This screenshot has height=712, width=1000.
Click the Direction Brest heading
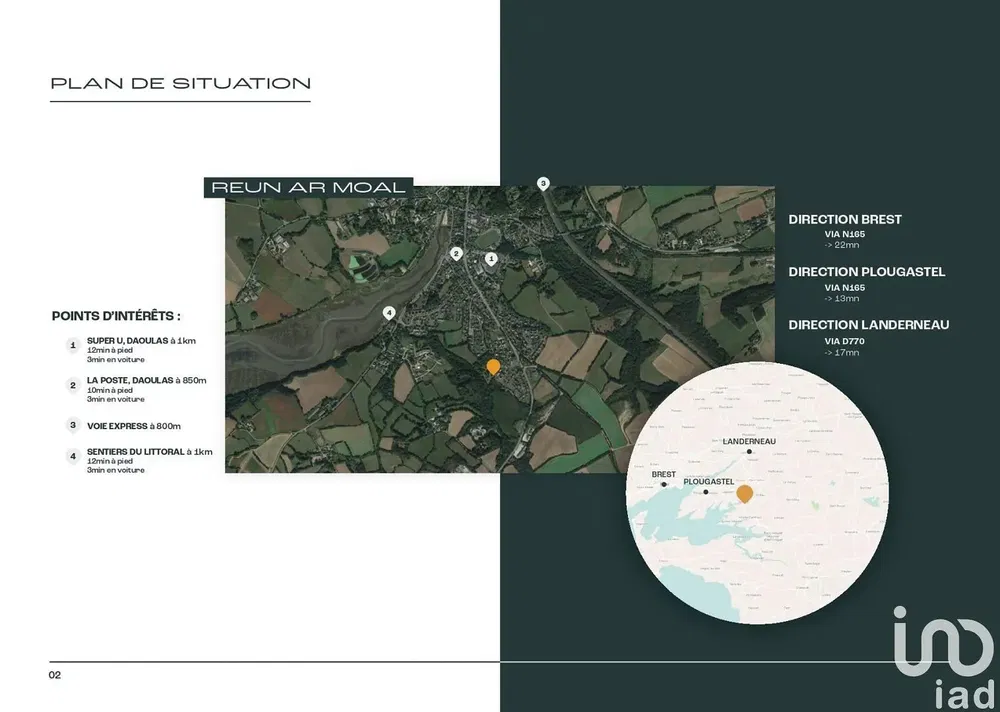tap(845, 219)
